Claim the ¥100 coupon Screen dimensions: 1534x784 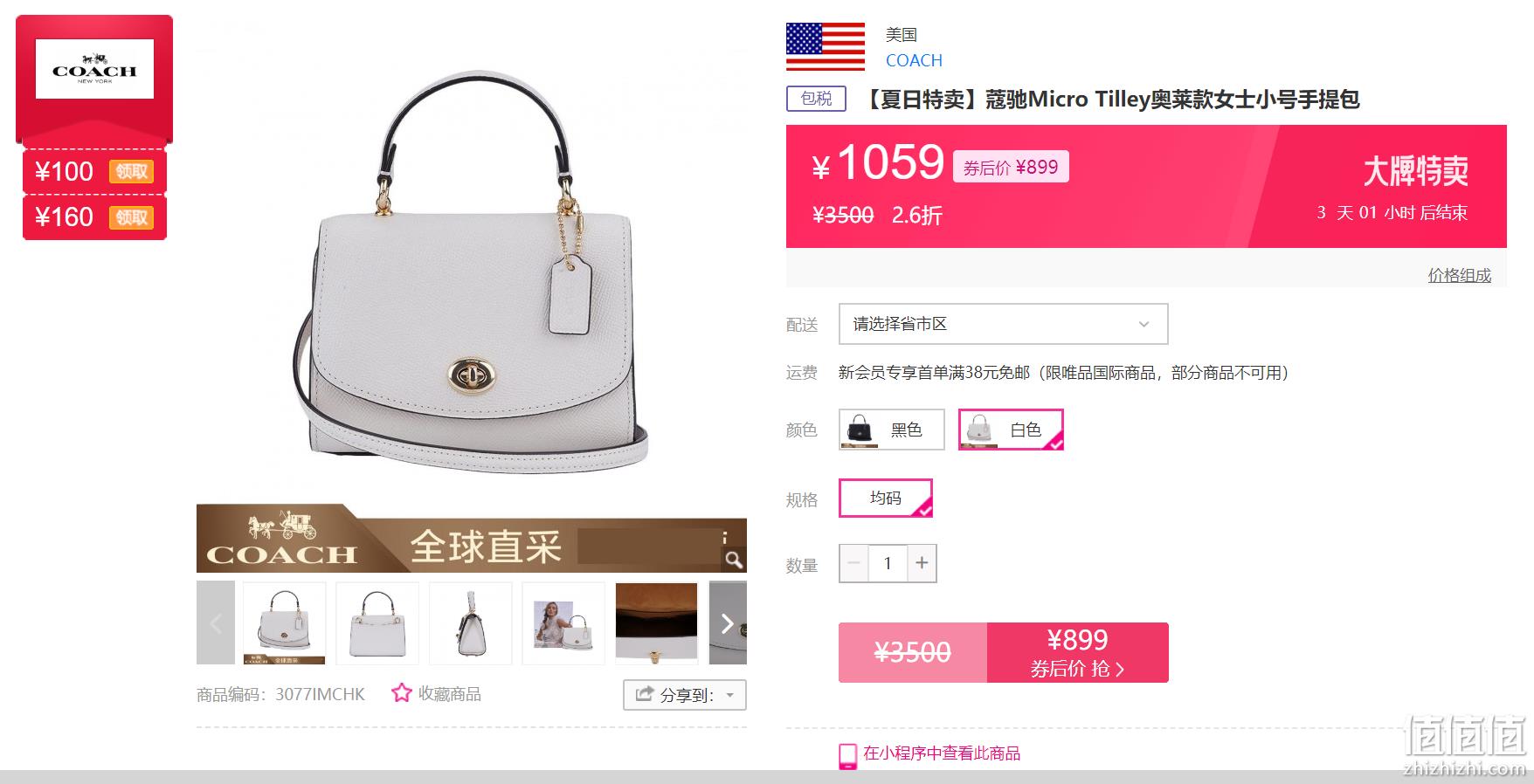click(131, 171)
